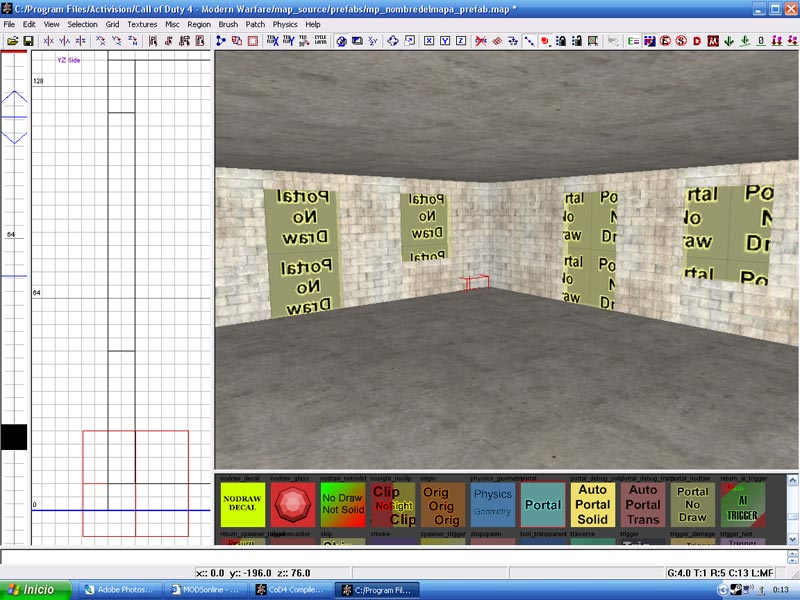Select the Auto Portal Trans texture
The image size is (800, 600).
[643, 505]
